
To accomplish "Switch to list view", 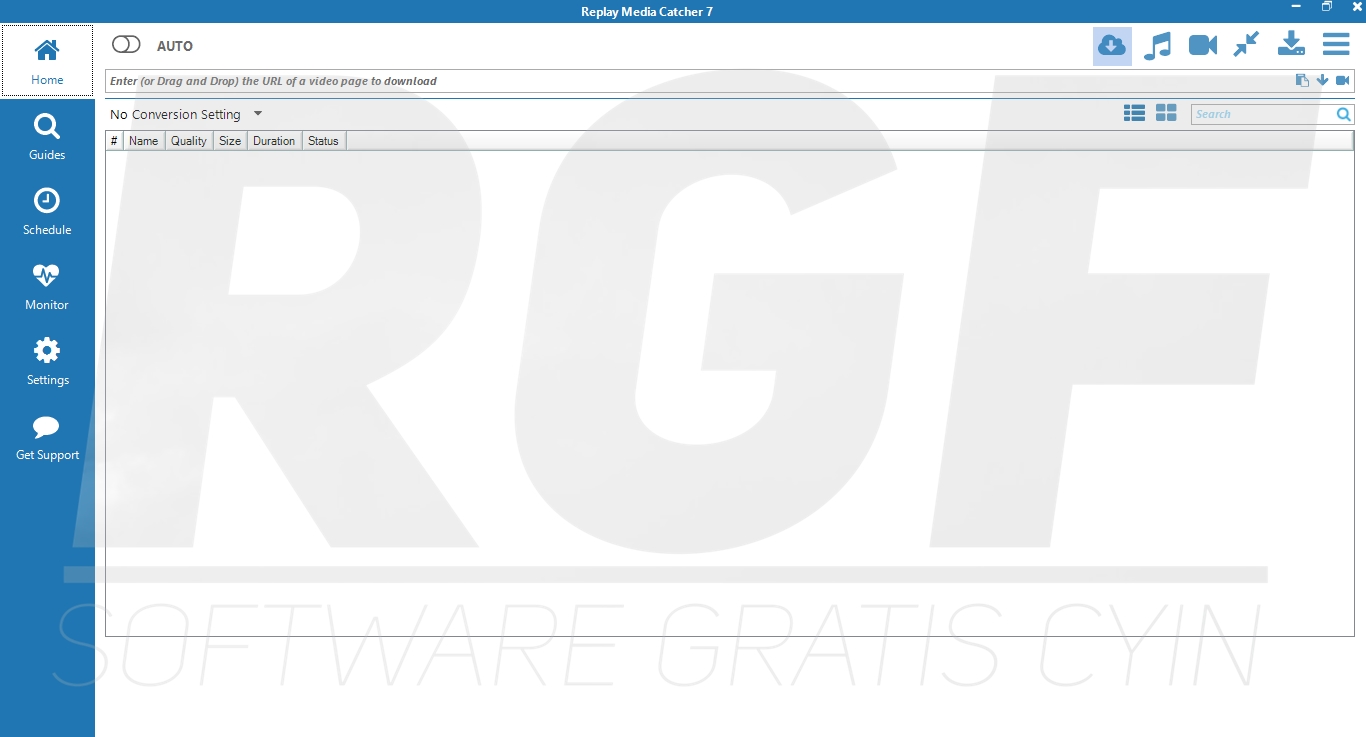I will click(1134, 113).
